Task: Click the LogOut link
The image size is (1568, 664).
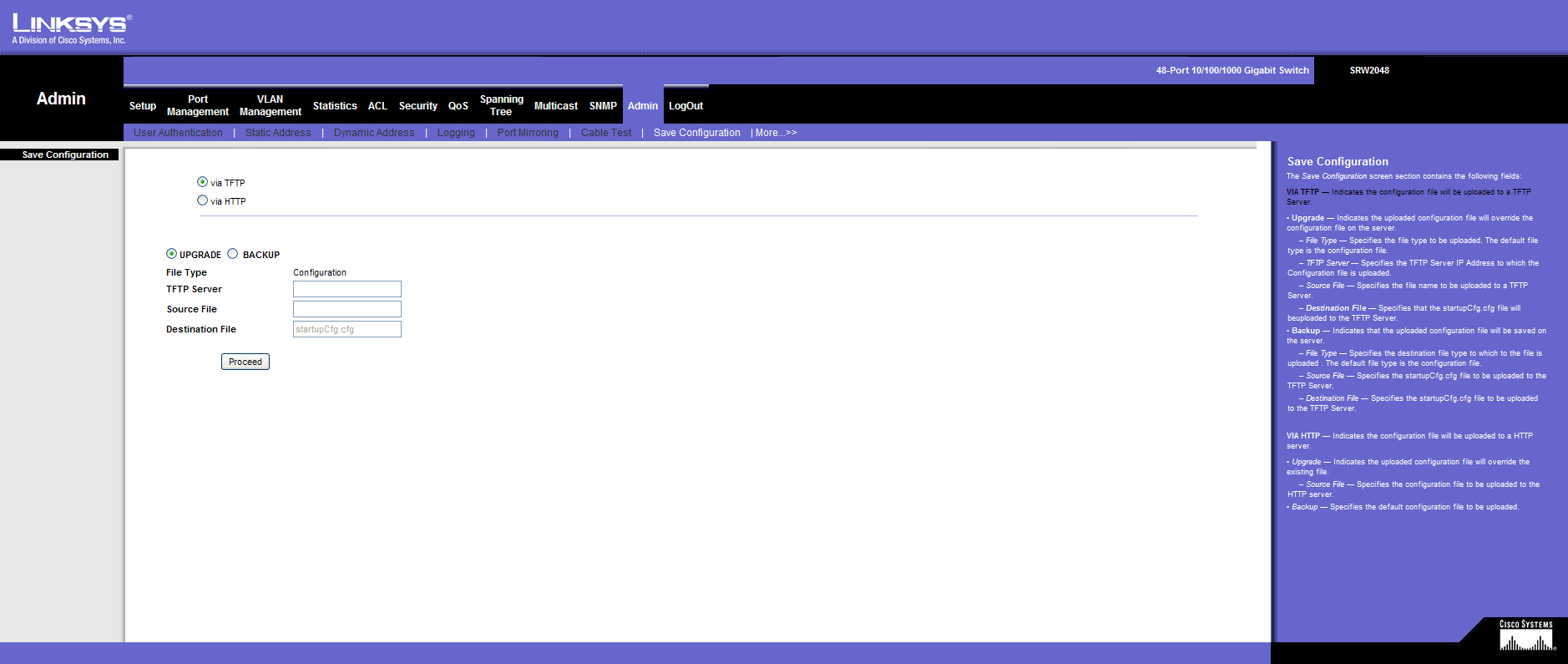Action: click(685, 106)
